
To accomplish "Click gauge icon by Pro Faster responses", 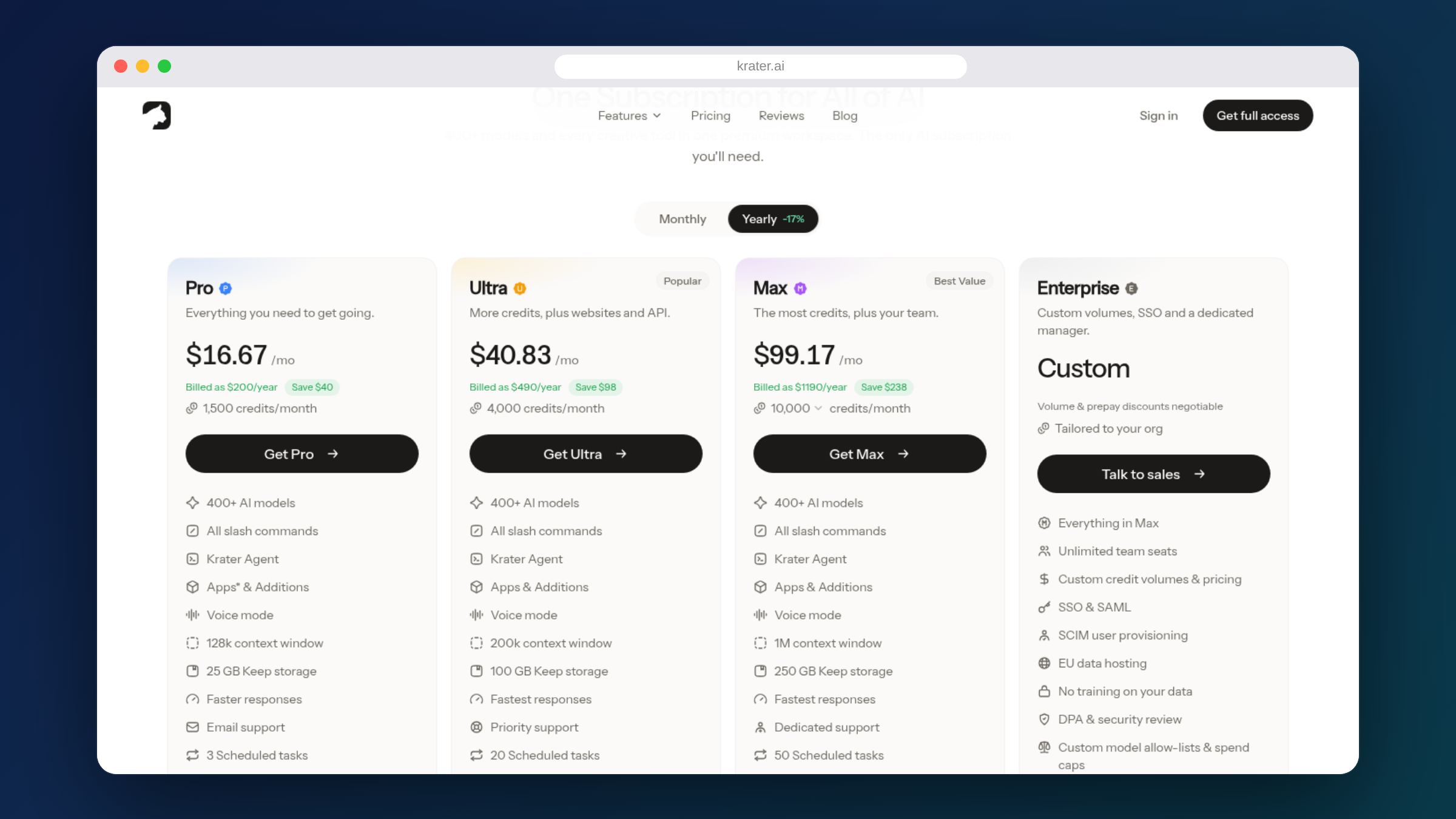I will (192, 699).
